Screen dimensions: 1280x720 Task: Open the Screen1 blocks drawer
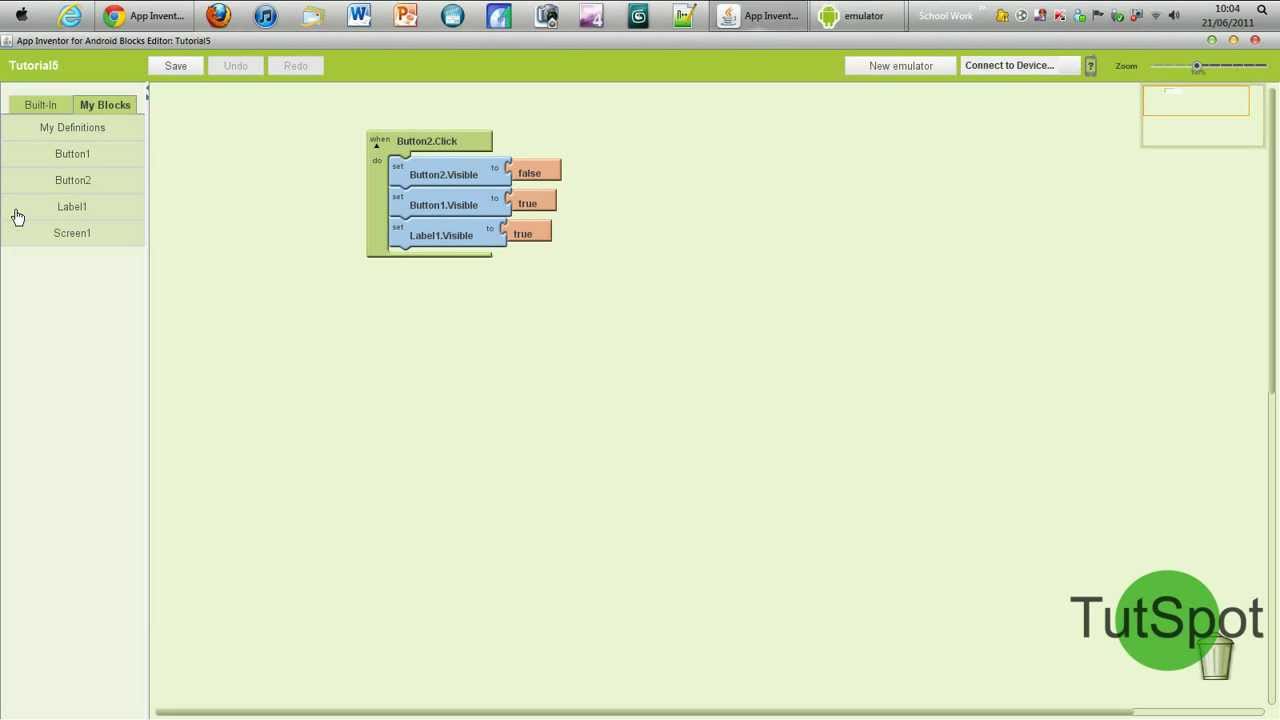point(72,233)
